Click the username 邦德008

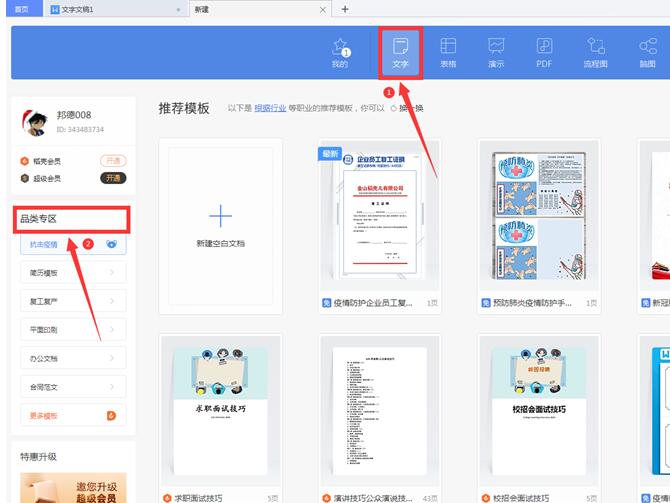point(74,115)
